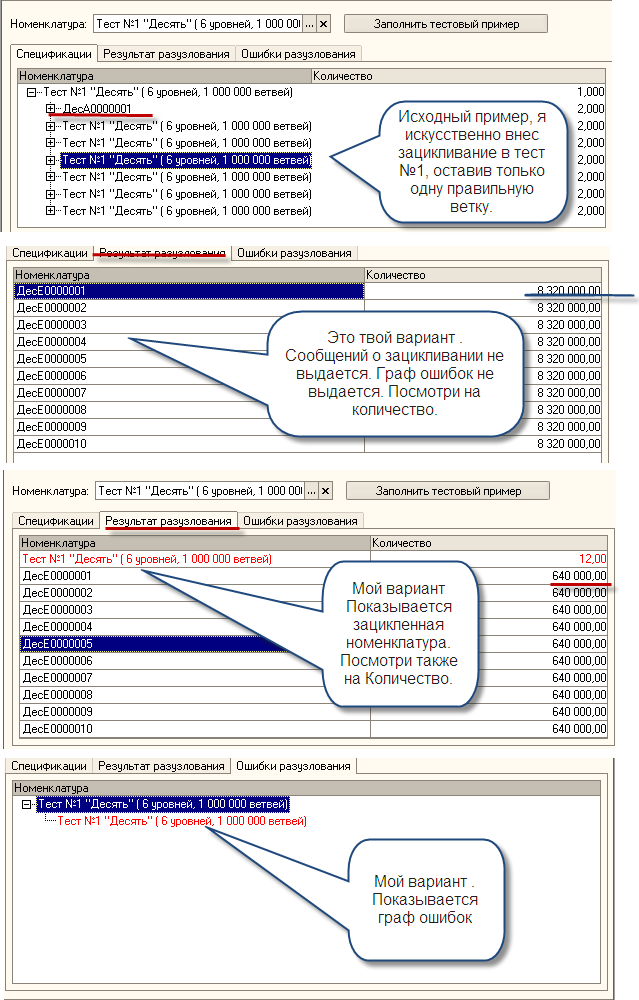The height and width of the screenshot is (1000, 639).
Task: Open Ошибки разузлования tab above the 8 320 000,00 table
Action: coord(294,253)
